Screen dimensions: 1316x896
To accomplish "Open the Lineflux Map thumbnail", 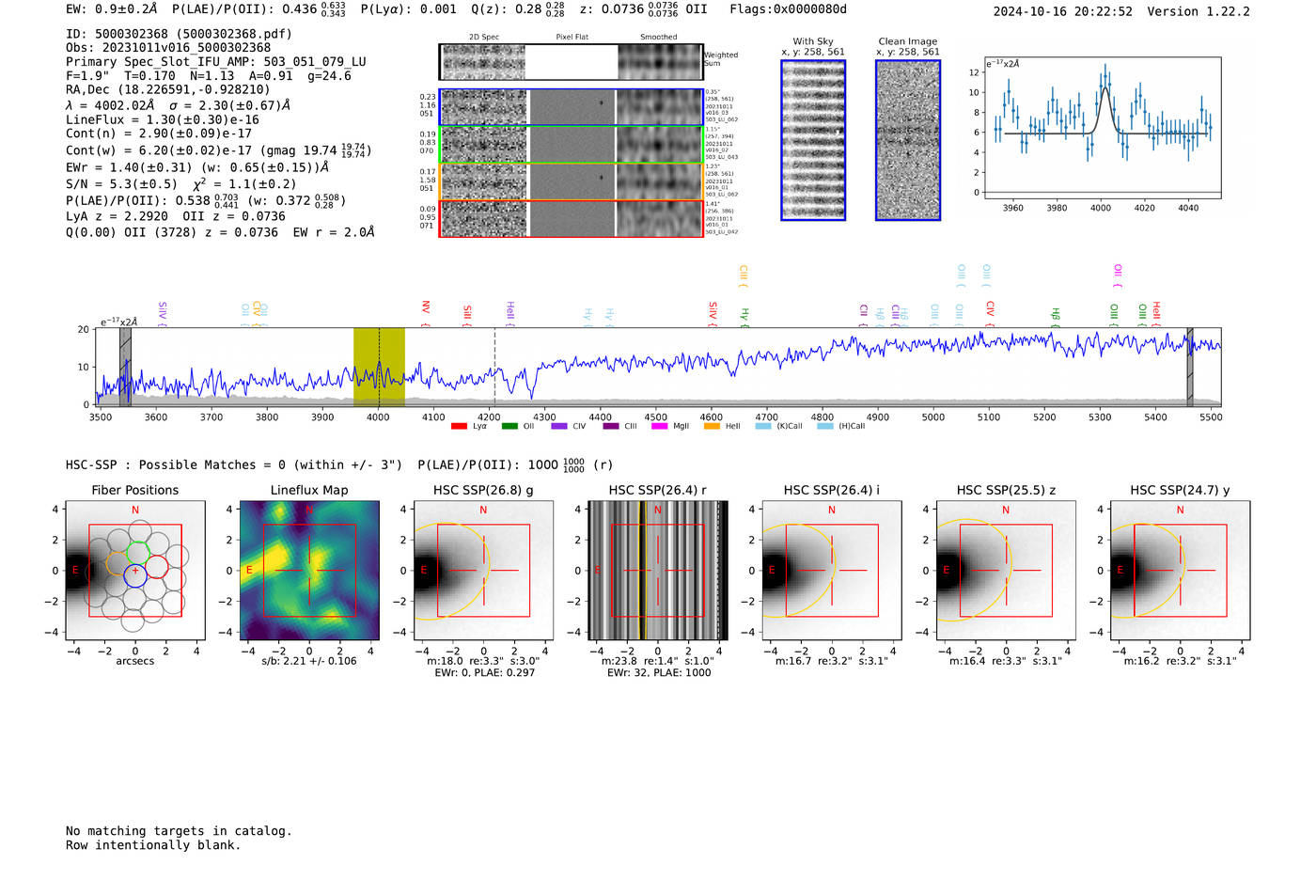I will pyautogui.click(x=309, y=570).
